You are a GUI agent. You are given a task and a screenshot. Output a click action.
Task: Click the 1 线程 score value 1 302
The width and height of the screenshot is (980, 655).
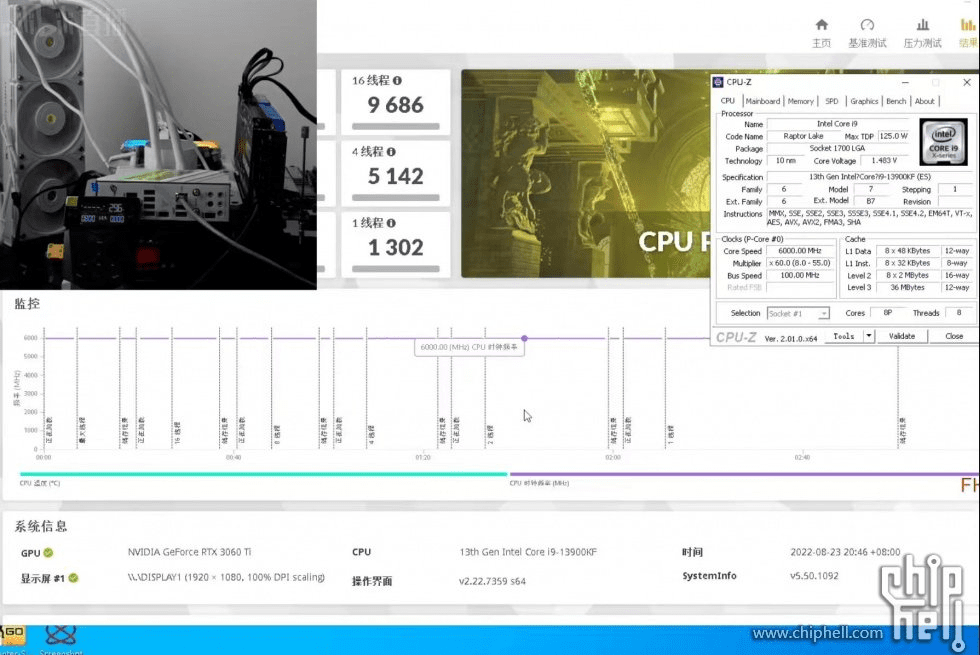[x=396, y=248]
